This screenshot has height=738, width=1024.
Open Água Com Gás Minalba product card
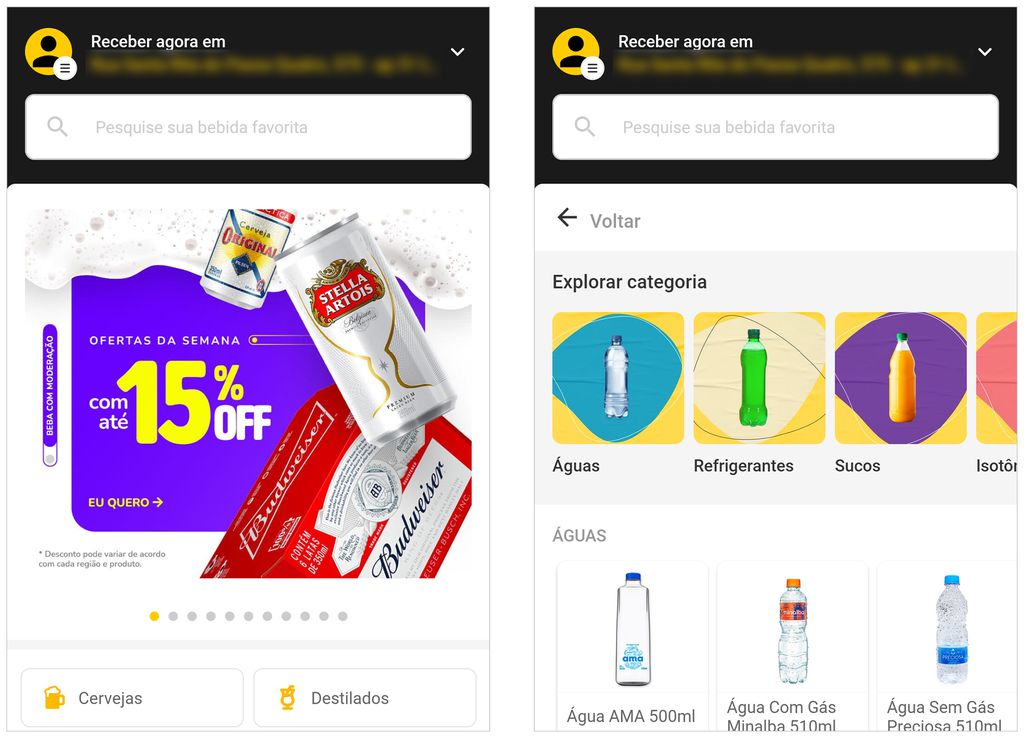pos(792,645)
